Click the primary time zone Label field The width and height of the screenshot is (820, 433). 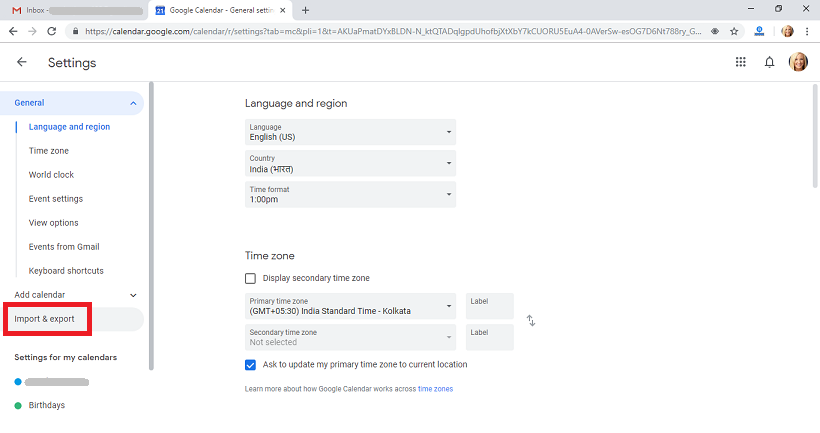tap(489, 306)
